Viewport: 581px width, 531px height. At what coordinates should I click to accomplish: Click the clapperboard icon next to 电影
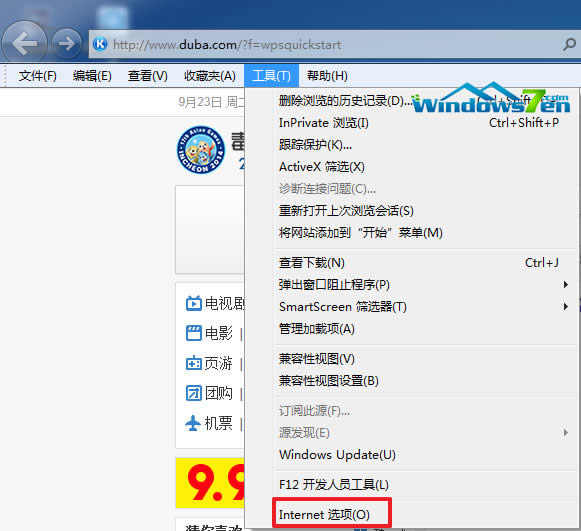coord(193,333)
